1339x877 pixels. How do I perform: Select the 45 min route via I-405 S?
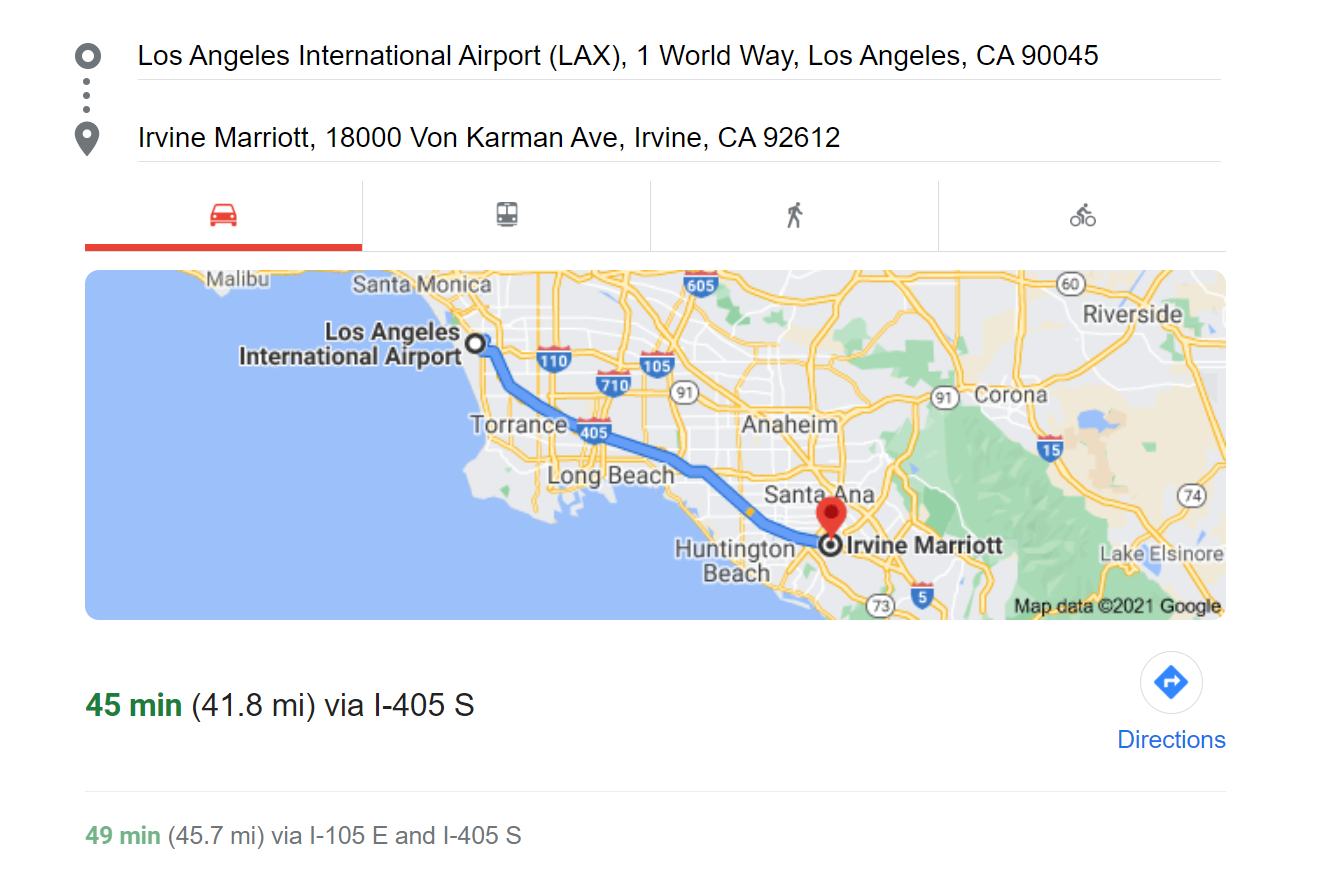coord(280,706)
